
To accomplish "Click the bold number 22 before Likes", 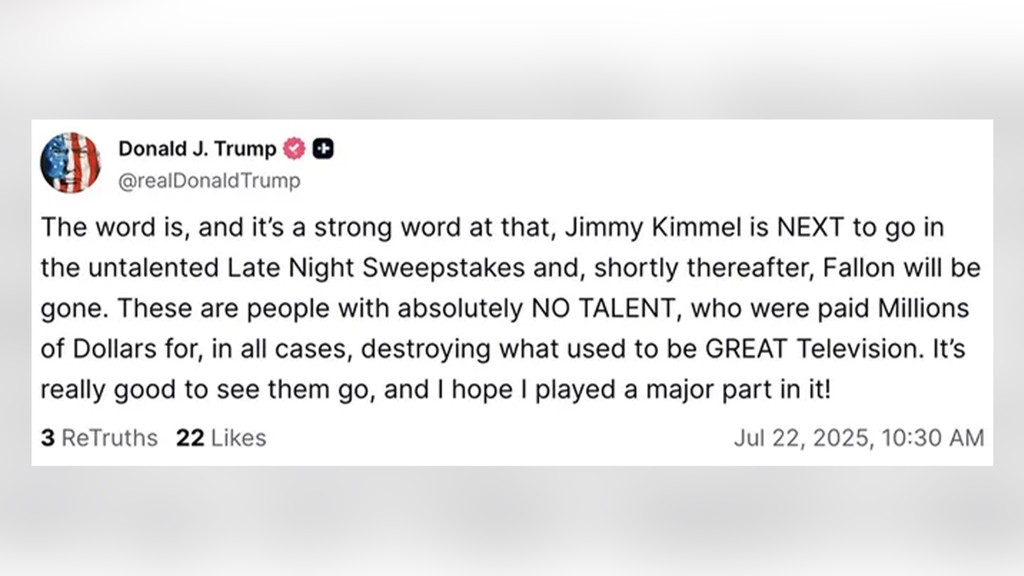I will [190, 438].
